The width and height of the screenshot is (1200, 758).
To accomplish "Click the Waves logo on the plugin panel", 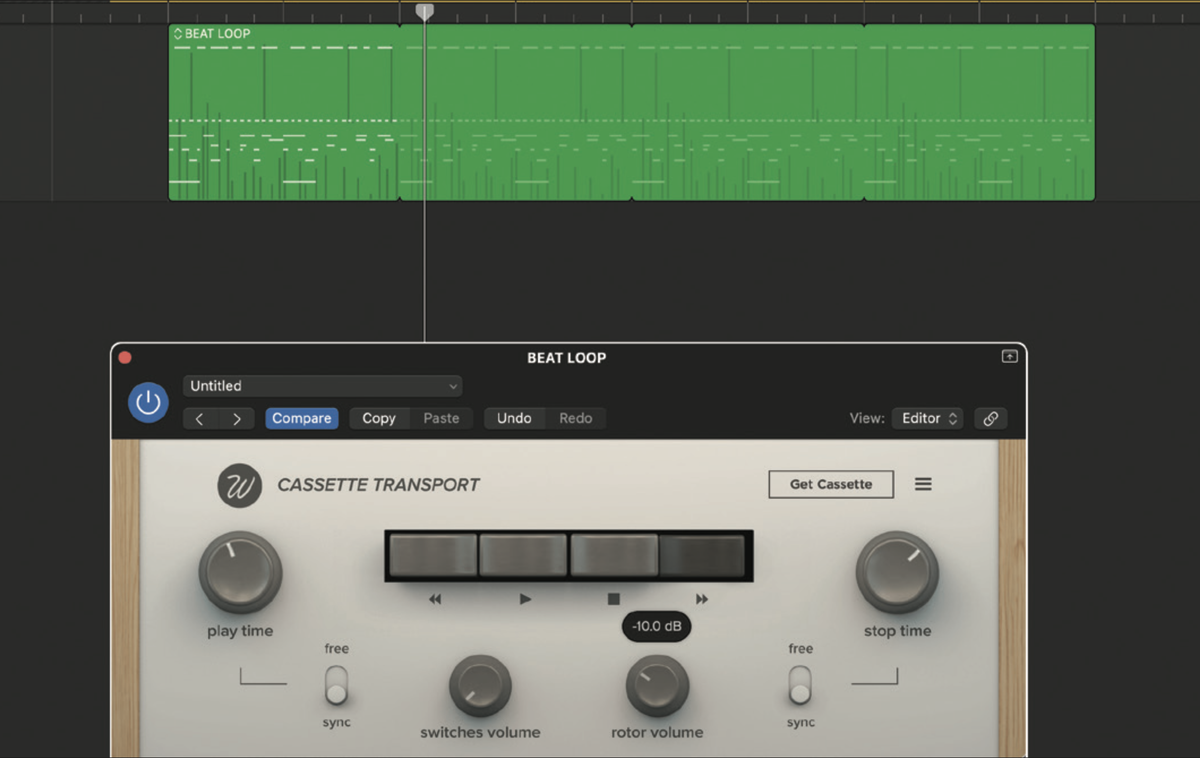I will (x=239, y=484).
